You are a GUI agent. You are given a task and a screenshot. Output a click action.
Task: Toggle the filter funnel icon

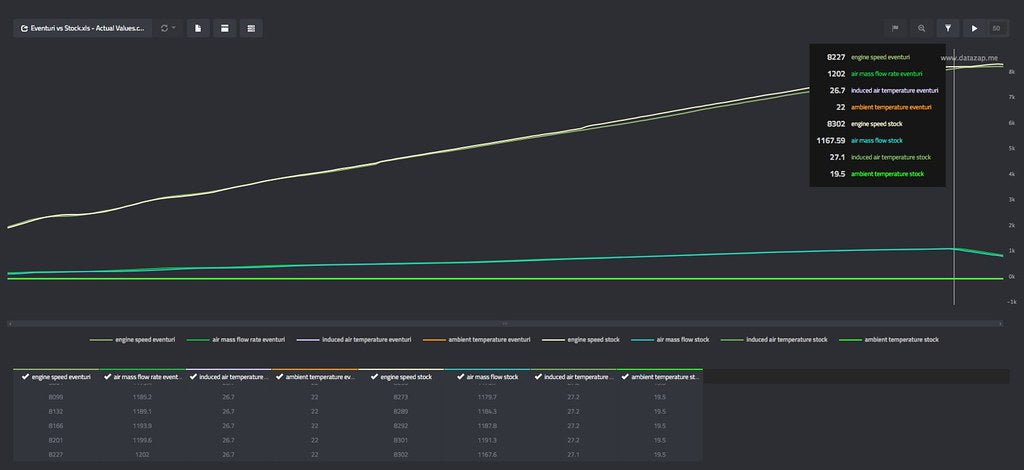click(948, 29)
